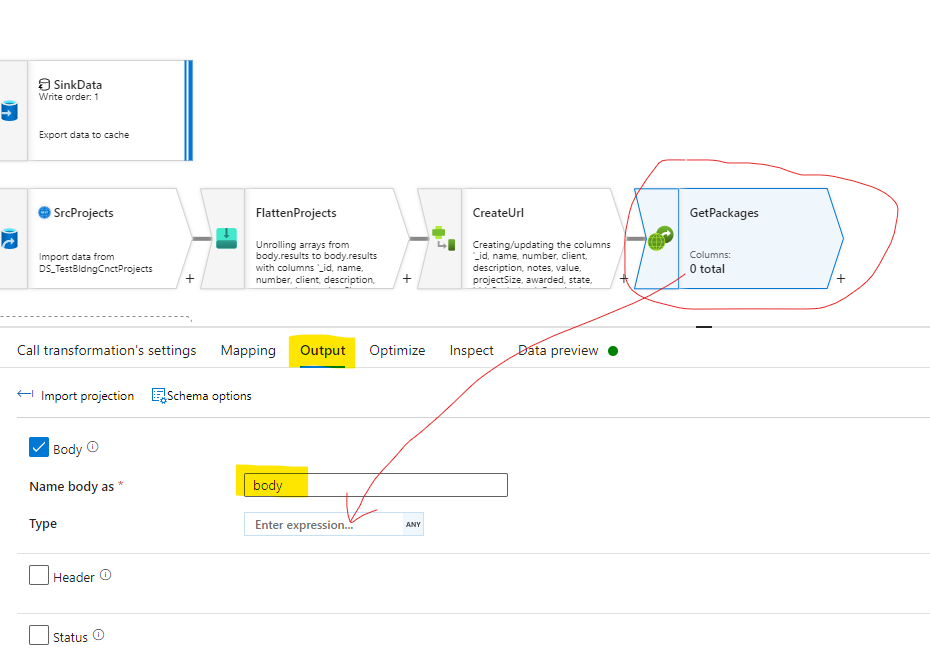
Task: Click the external call globe icon
Action: (x=660, y=238)
